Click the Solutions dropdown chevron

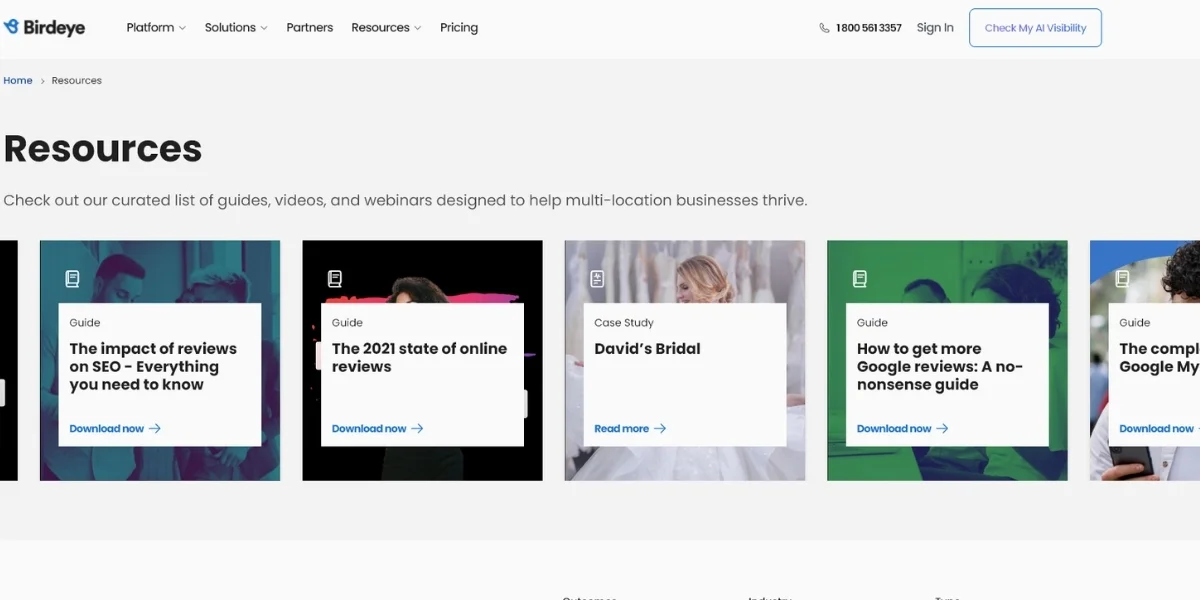(x=264, y=28)
